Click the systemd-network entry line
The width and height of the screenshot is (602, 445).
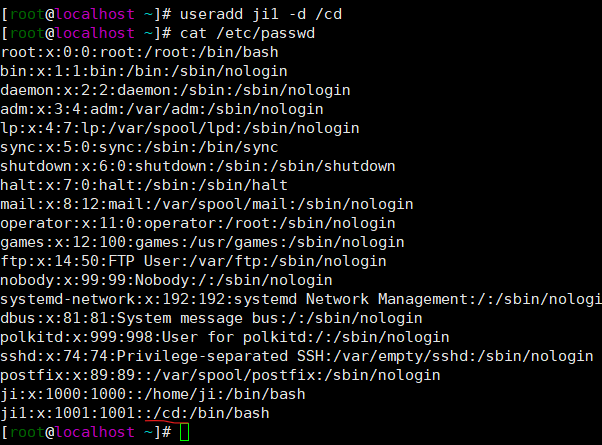[300, 301]
